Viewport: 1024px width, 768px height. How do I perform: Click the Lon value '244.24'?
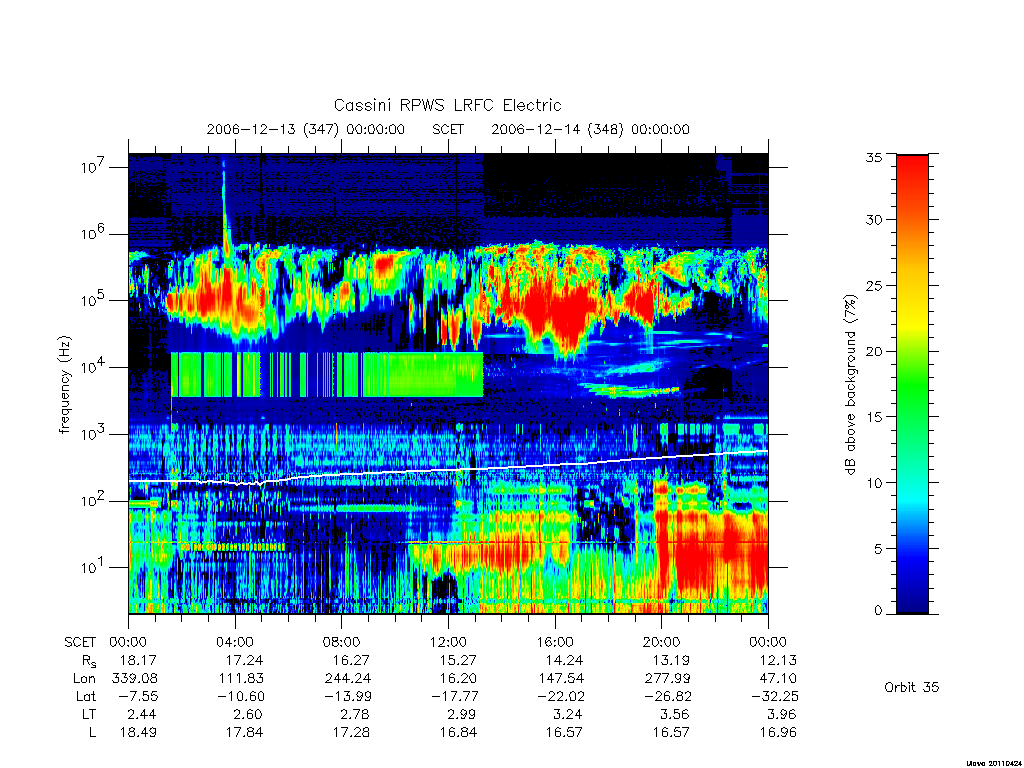[x=347, y=679]
